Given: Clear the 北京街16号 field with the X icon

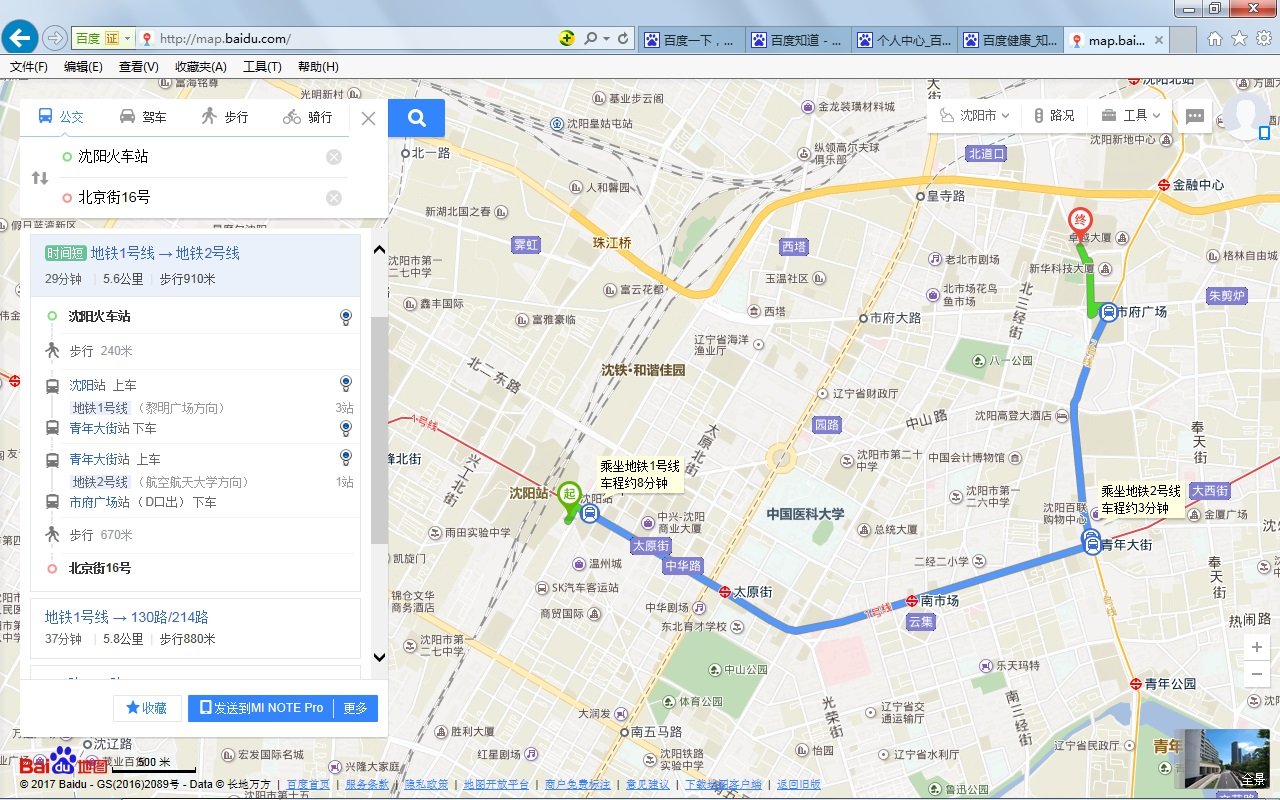Looking at the screenshot, I should 333,197.
